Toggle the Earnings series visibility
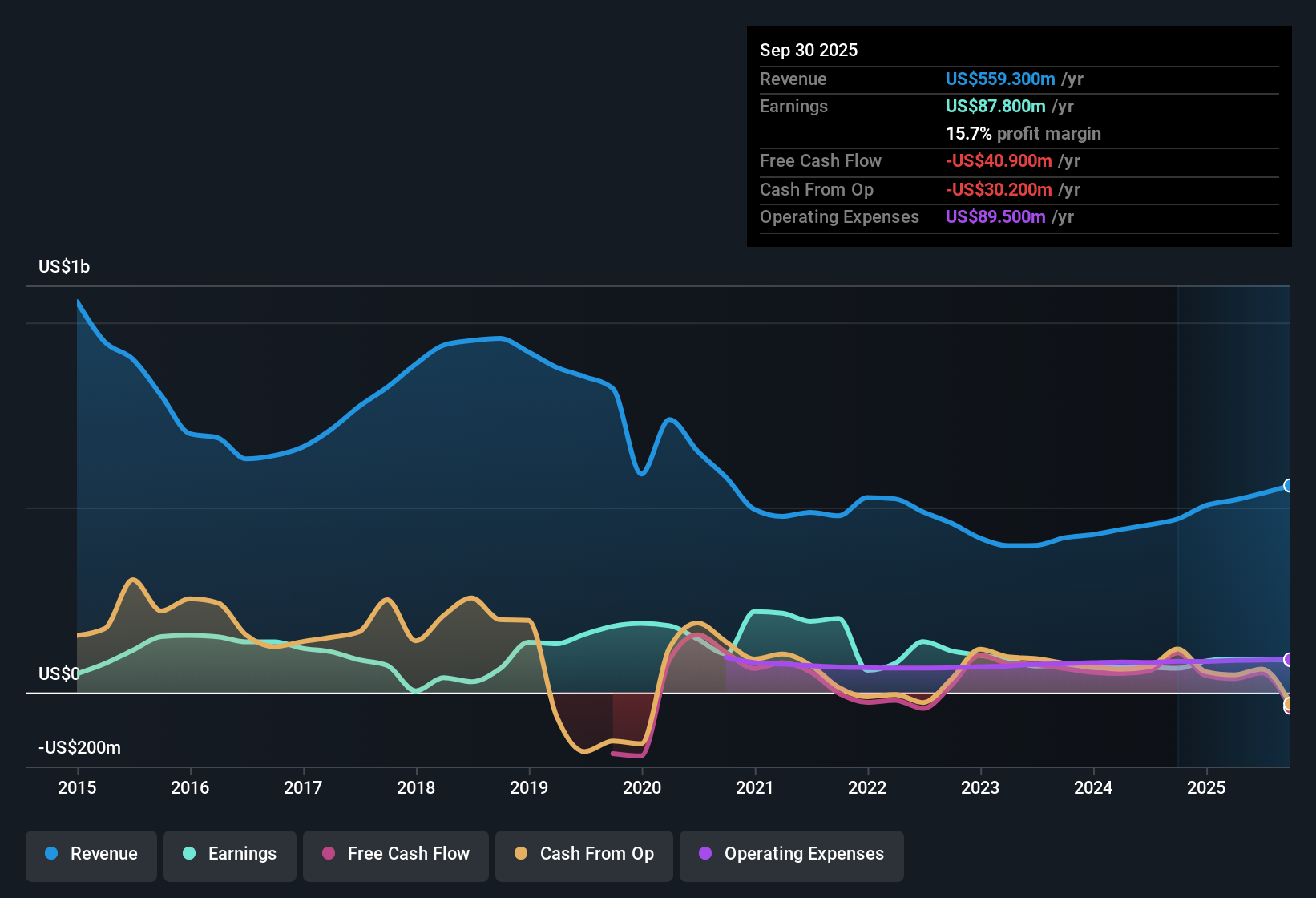Screen dimensions: 1316x898 (x=230, y=854)
